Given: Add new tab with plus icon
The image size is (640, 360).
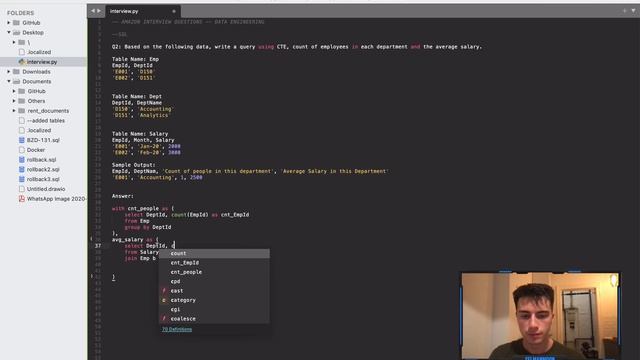Looking at the screenshot, I should coord(624,11).
